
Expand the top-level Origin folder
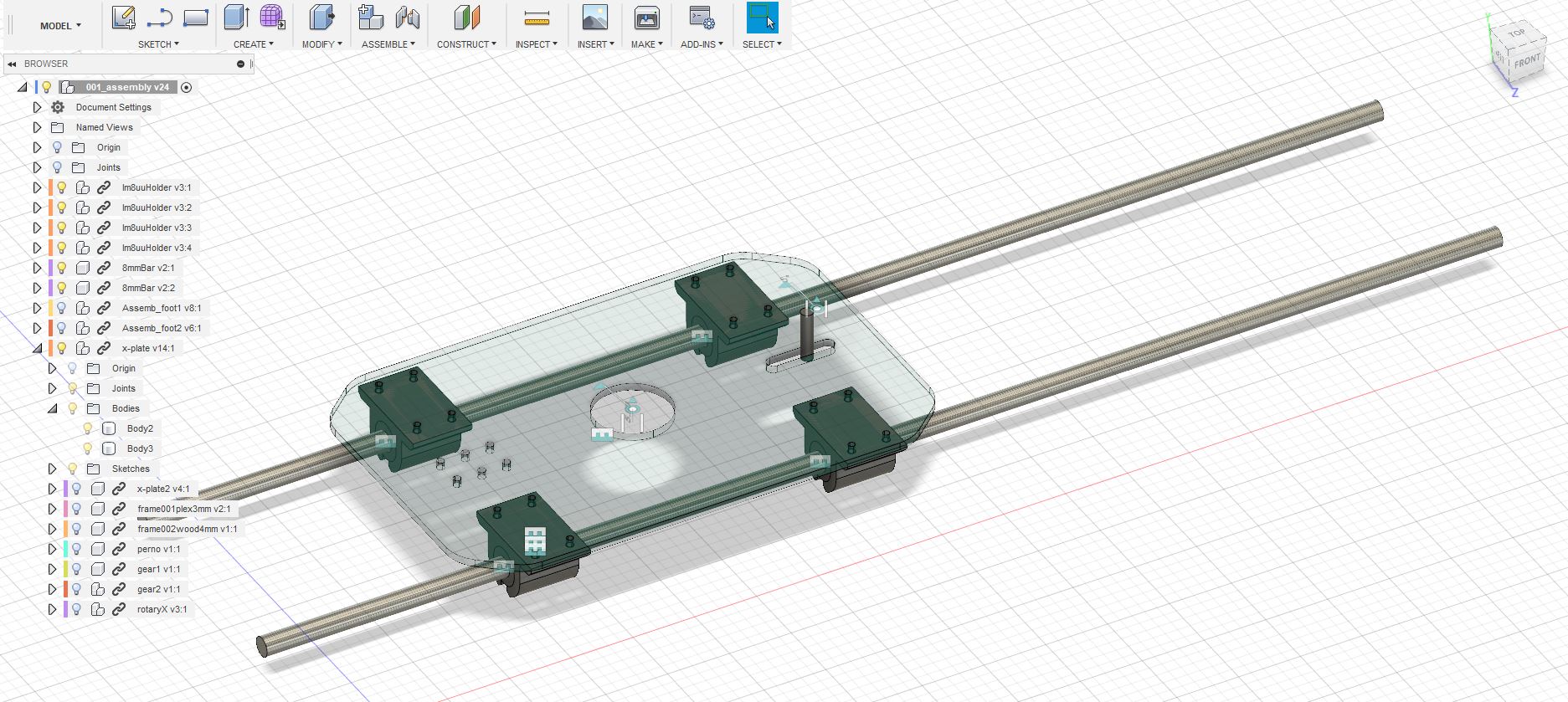[37, 147]
